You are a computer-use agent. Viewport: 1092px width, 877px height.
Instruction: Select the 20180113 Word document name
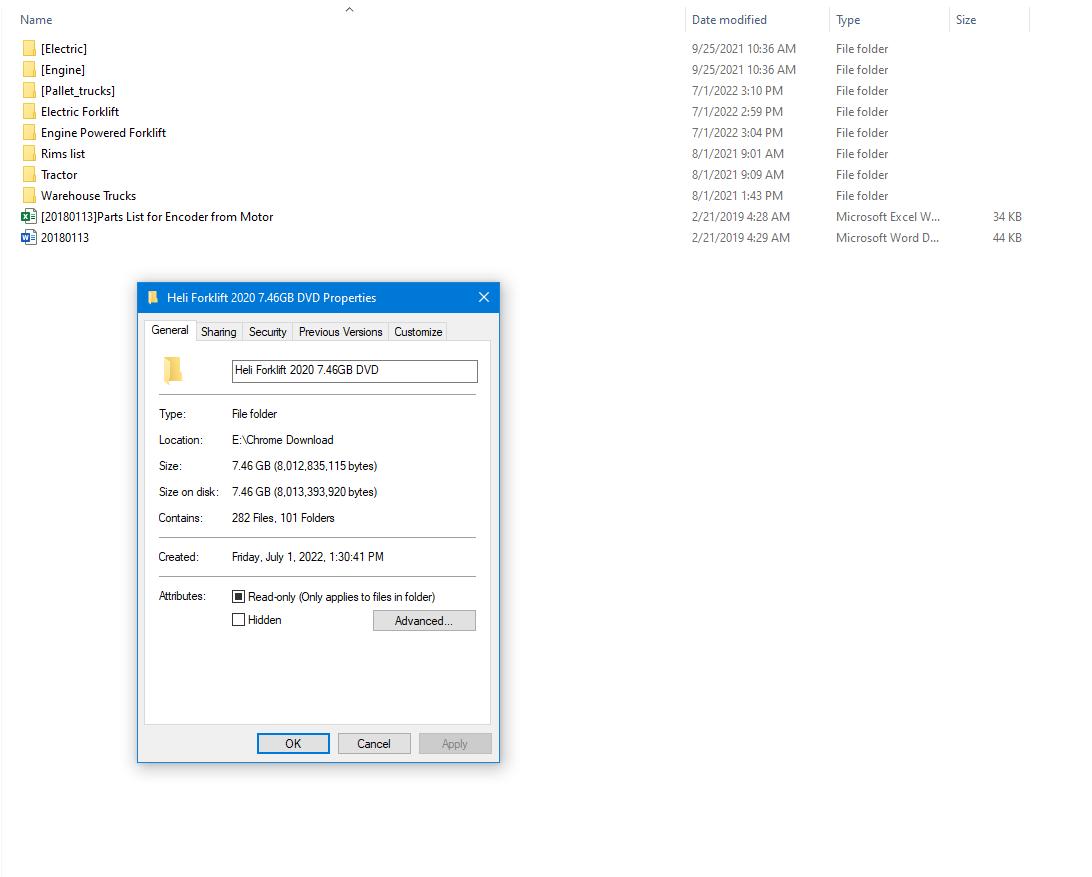(x=65, y=238)
